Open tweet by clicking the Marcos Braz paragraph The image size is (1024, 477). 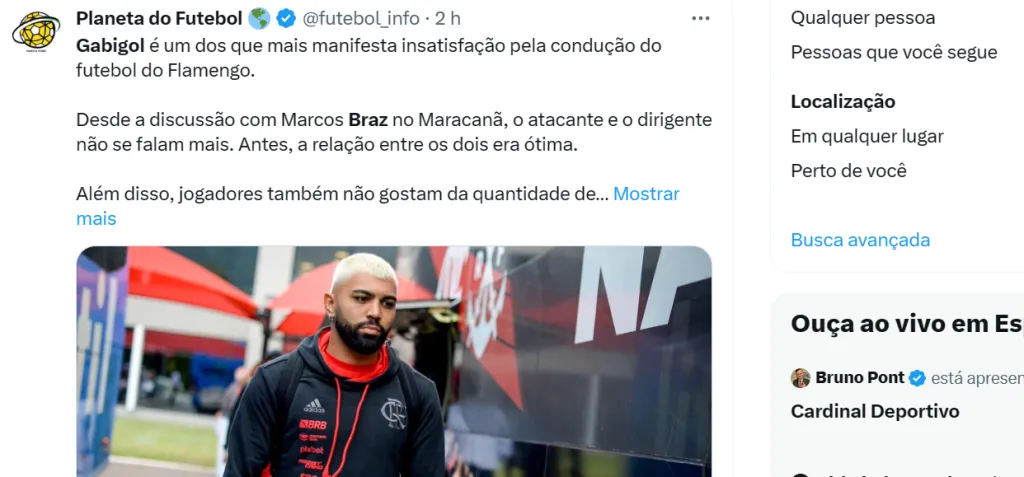tap(394, 133)
